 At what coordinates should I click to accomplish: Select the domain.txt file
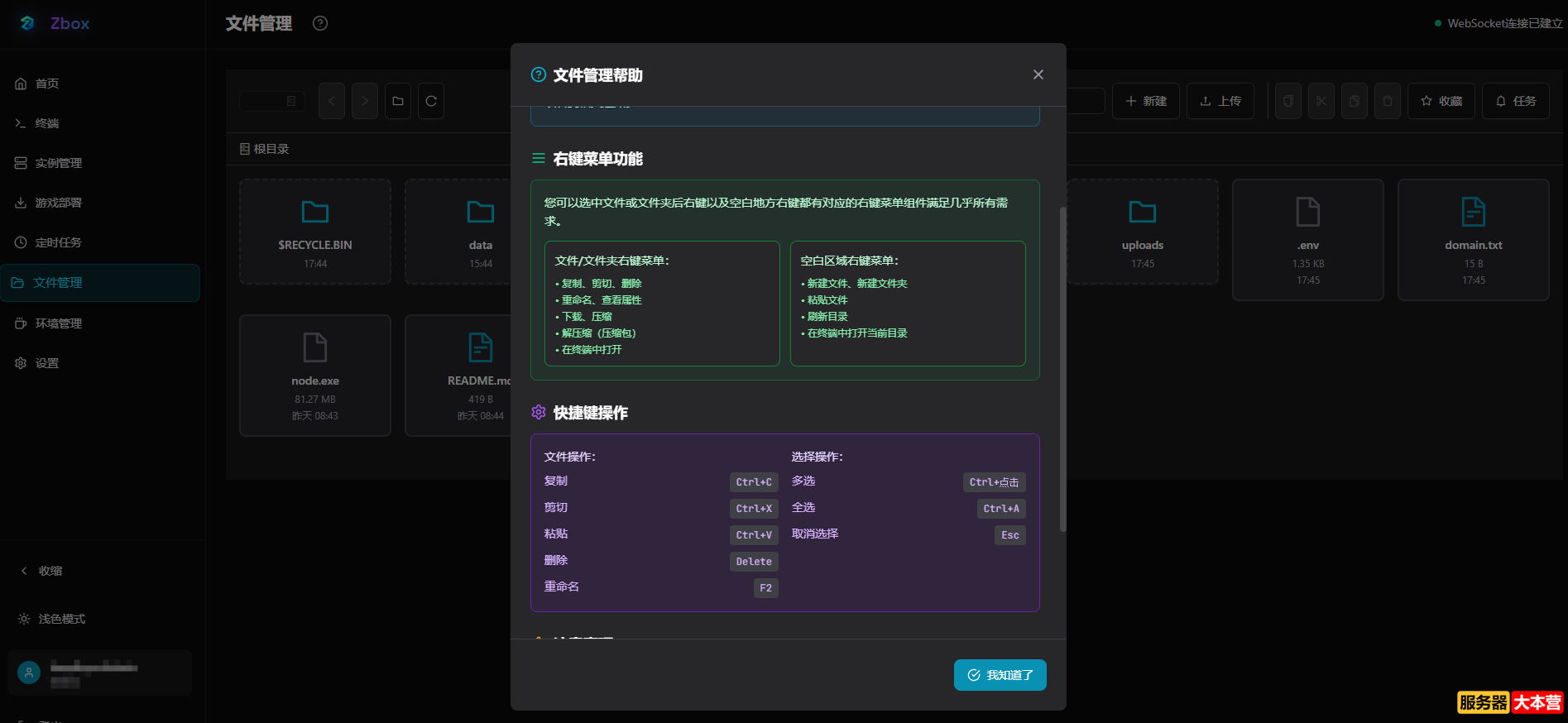tap(1474, 240)
